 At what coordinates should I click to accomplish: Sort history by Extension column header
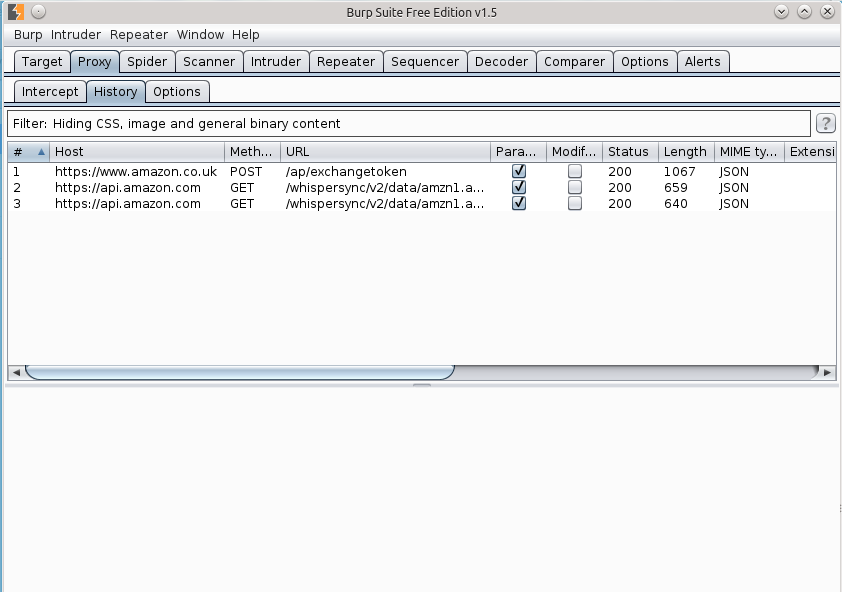tap(810, 152)
